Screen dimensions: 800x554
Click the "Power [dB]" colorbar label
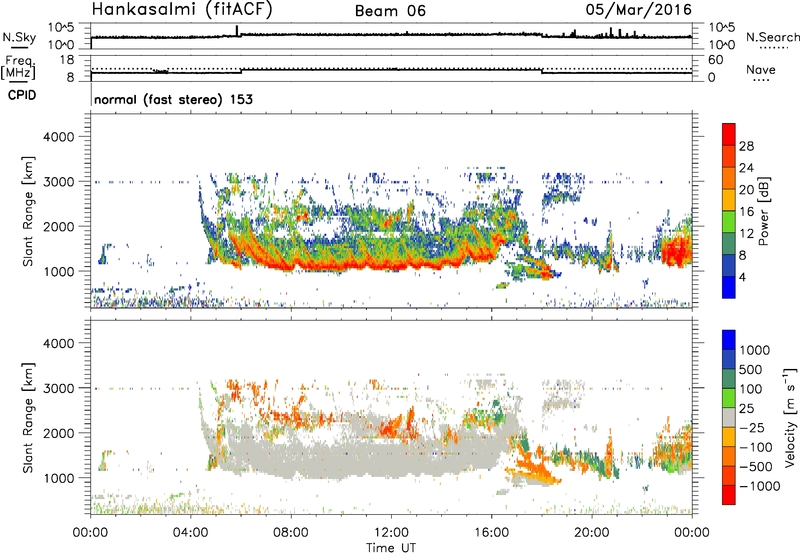point(763,211)
